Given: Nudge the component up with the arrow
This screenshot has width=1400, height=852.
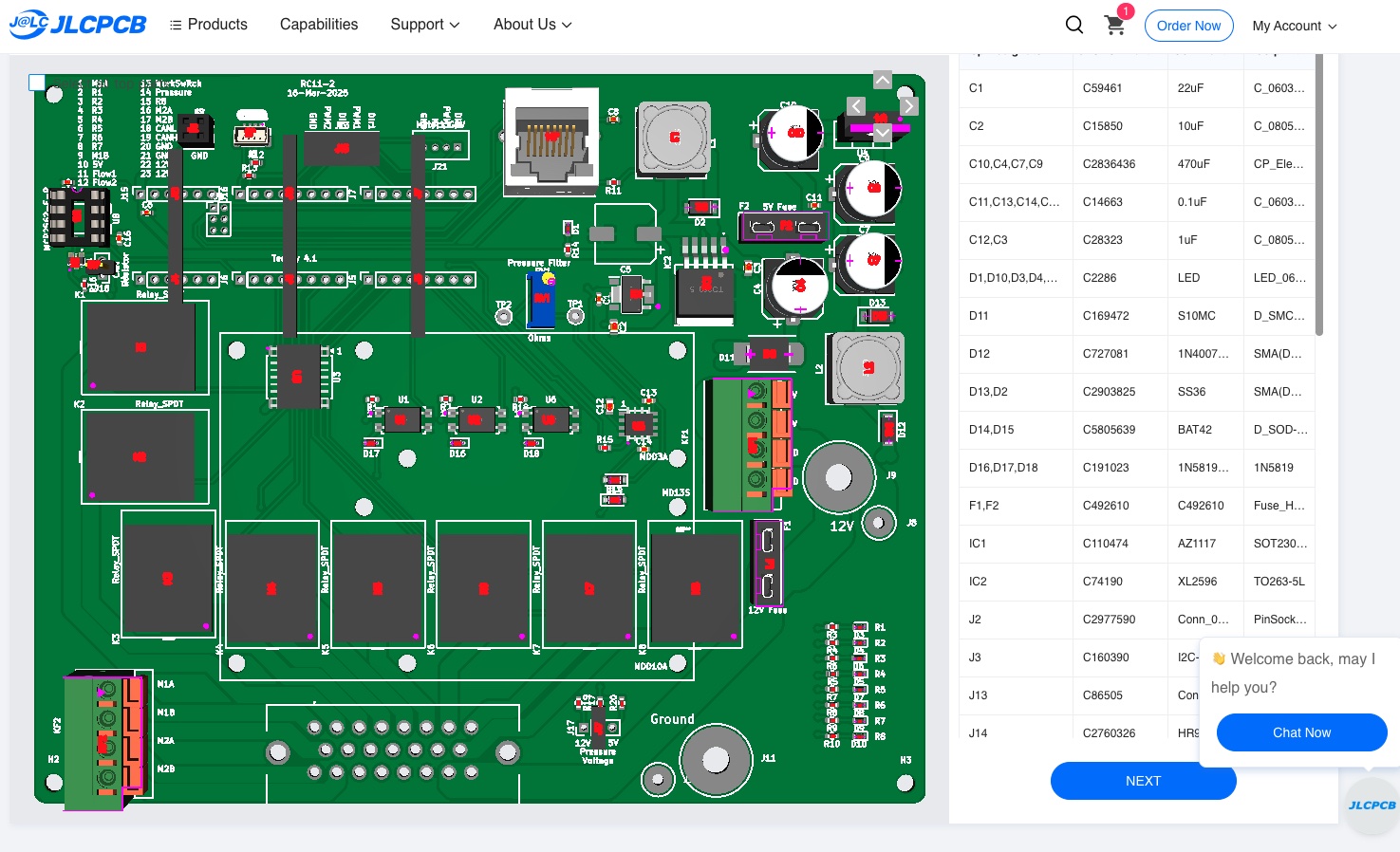Looking at the screenshot, I should pyautogui.click(x=882, y=80).
